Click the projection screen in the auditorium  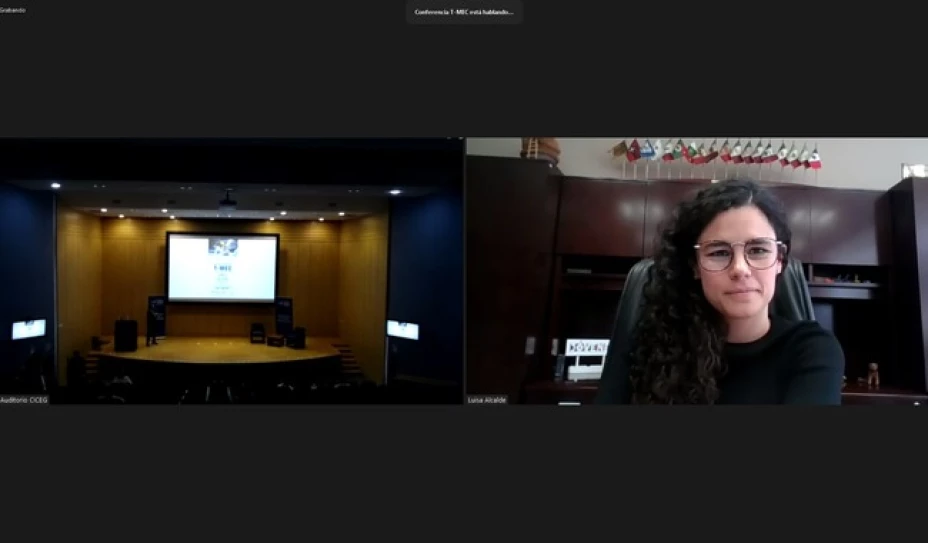coord(222,266)
